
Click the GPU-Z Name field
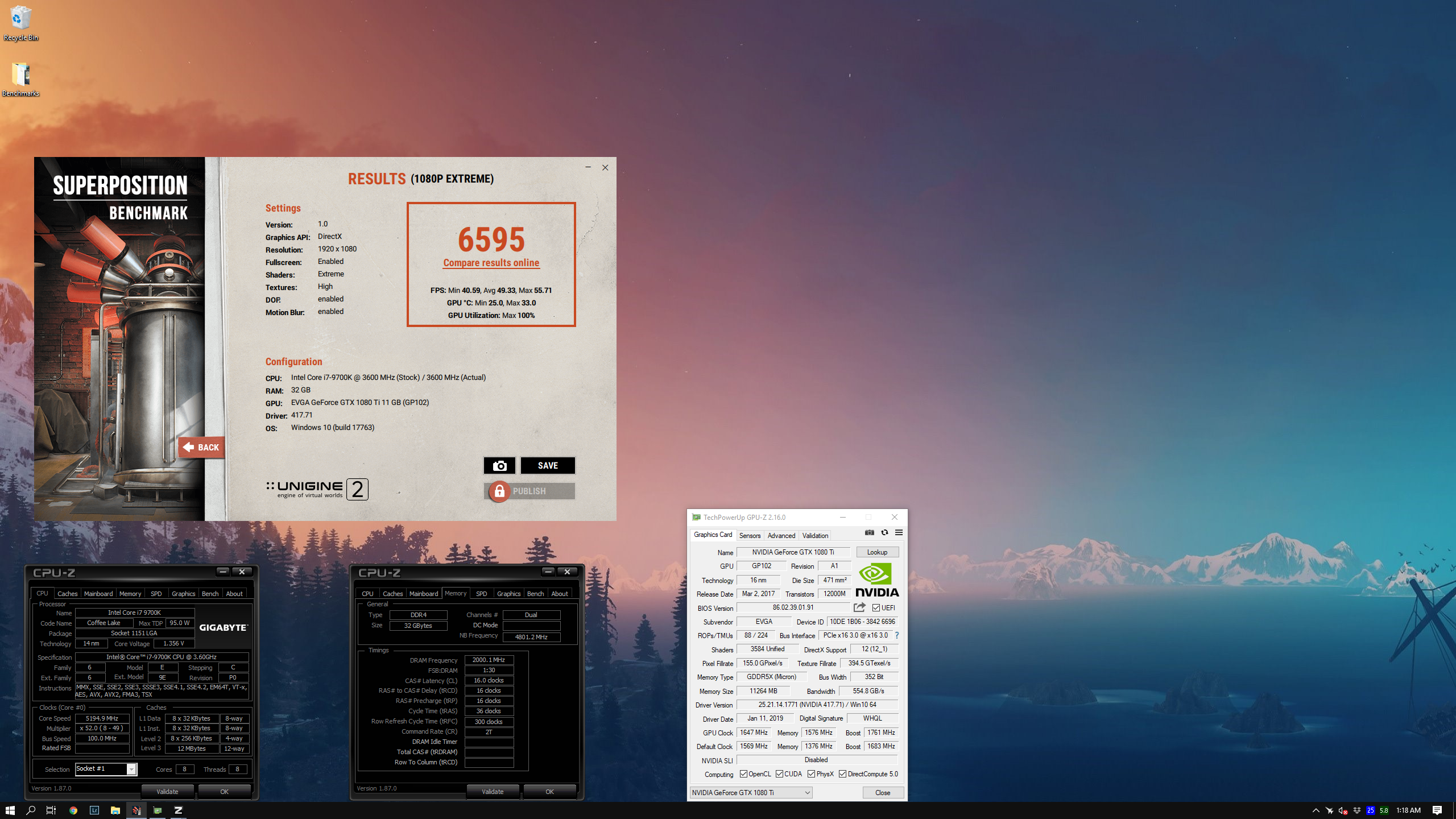[793, 552]
